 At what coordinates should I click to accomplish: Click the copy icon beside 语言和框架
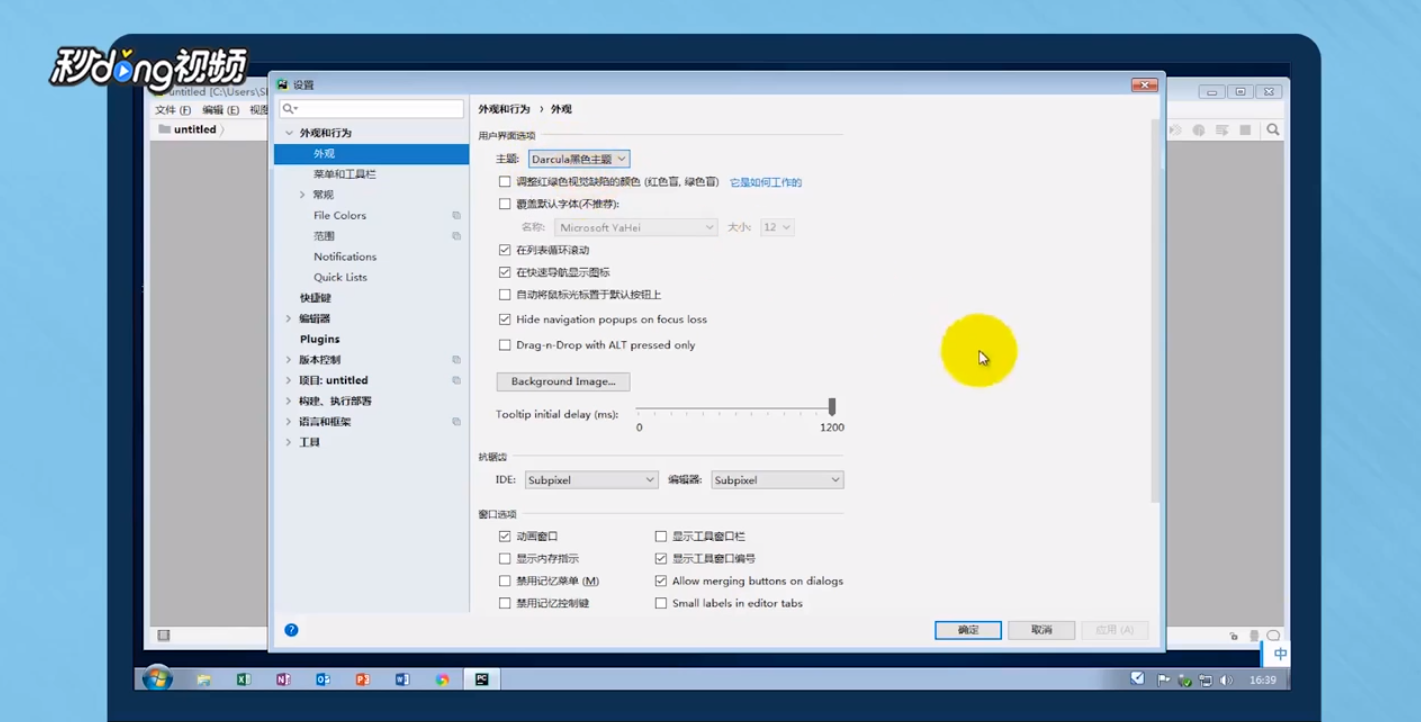coord(456,422)
